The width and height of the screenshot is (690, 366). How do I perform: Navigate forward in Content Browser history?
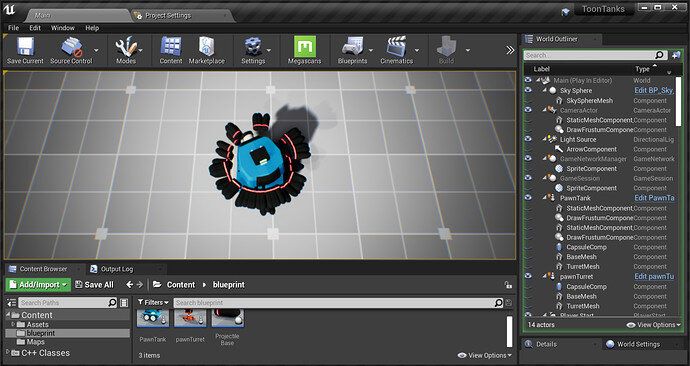tap(140, 285)
